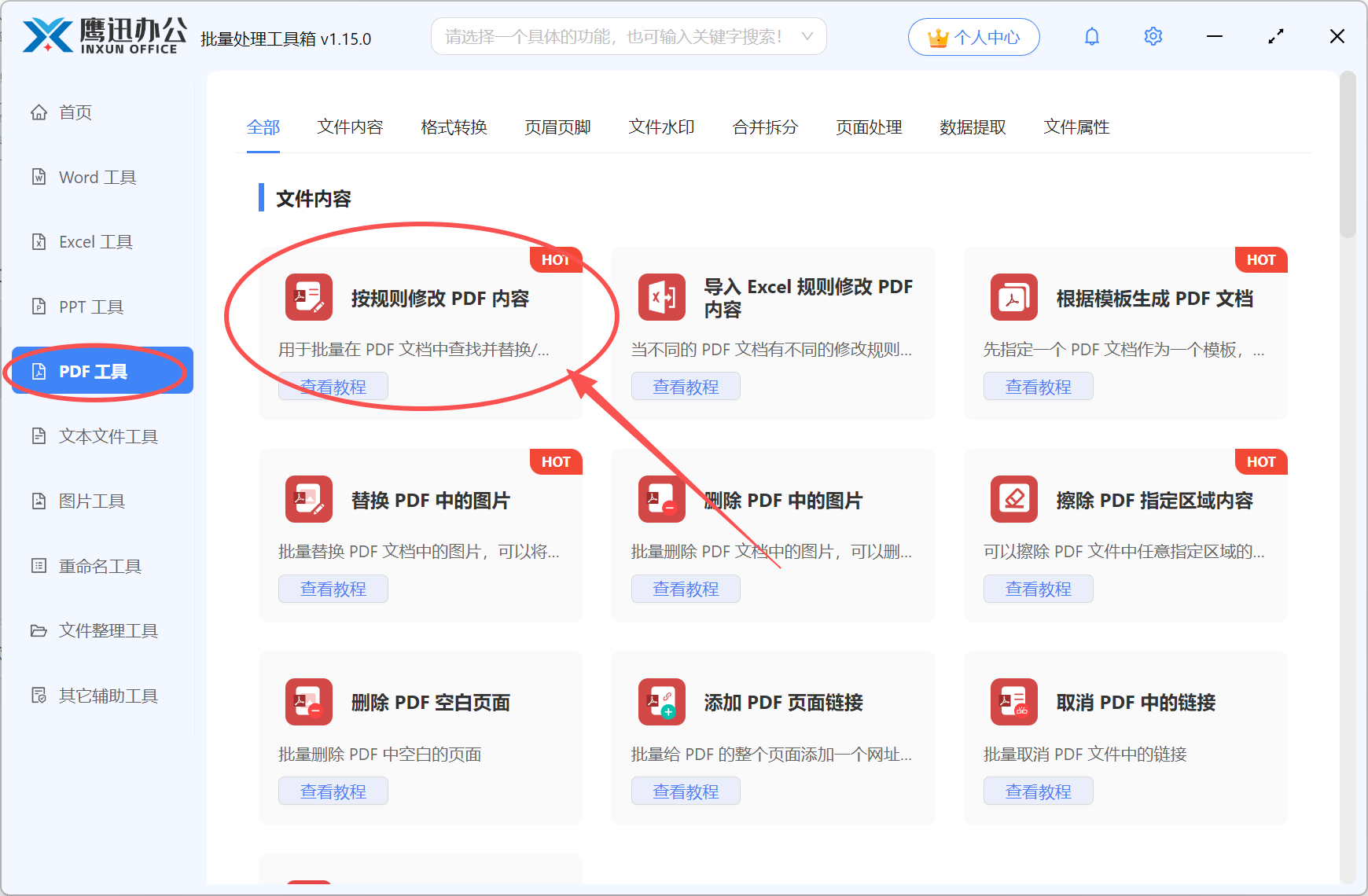
Task: Open the 图片工具 category
Action: tap(92, 501)
